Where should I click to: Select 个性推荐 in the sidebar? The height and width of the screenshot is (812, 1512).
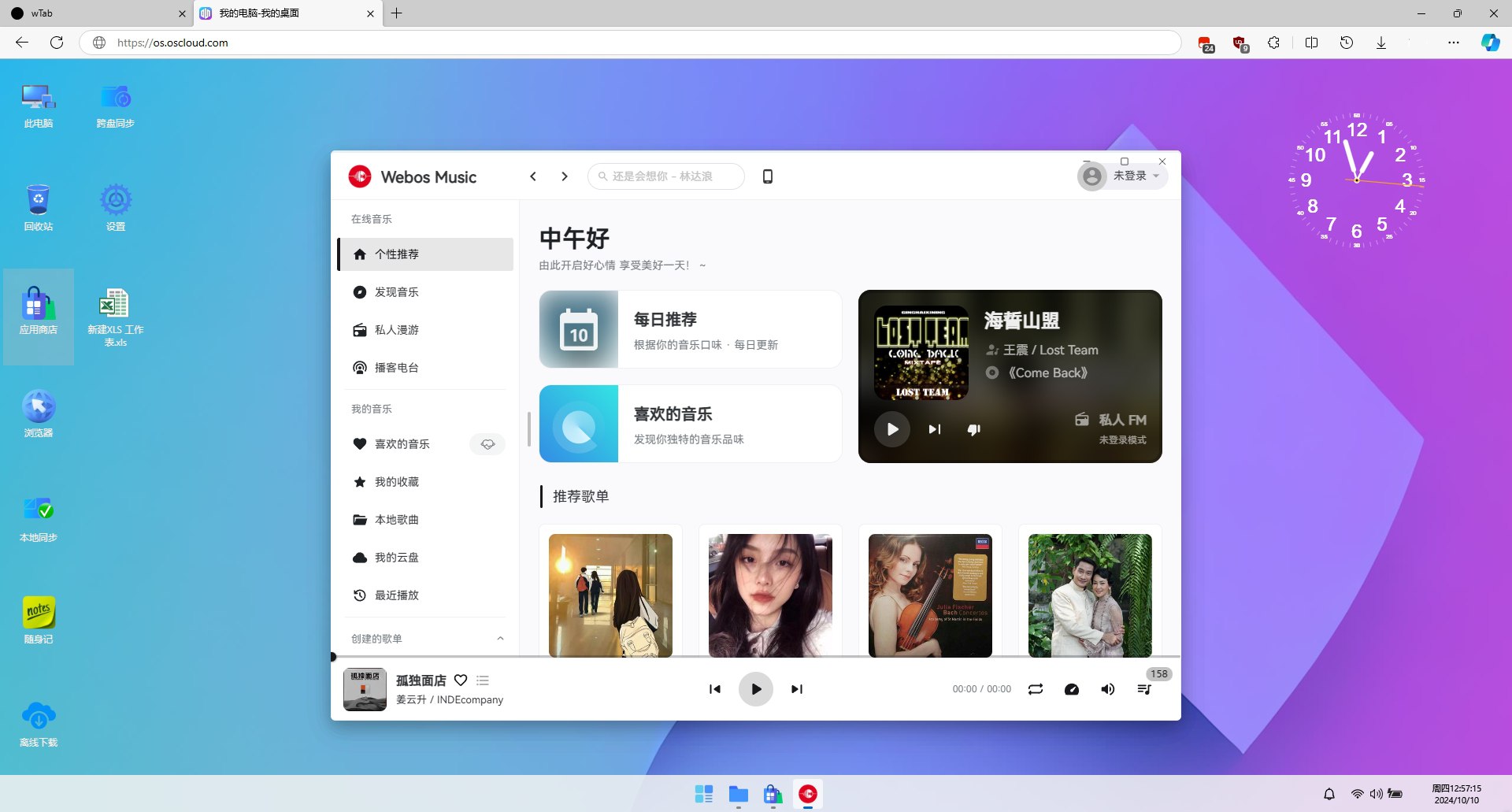[x=425, y=254]
